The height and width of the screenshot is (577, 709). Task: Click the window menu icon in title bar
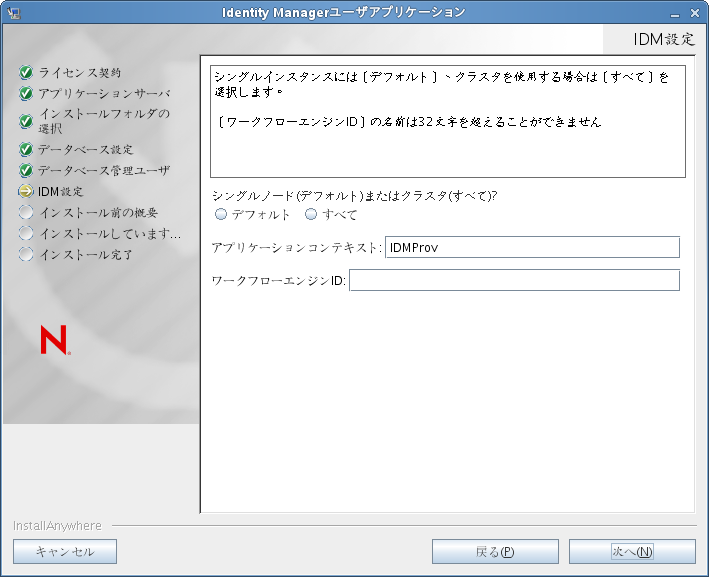[x=14, y=13]
